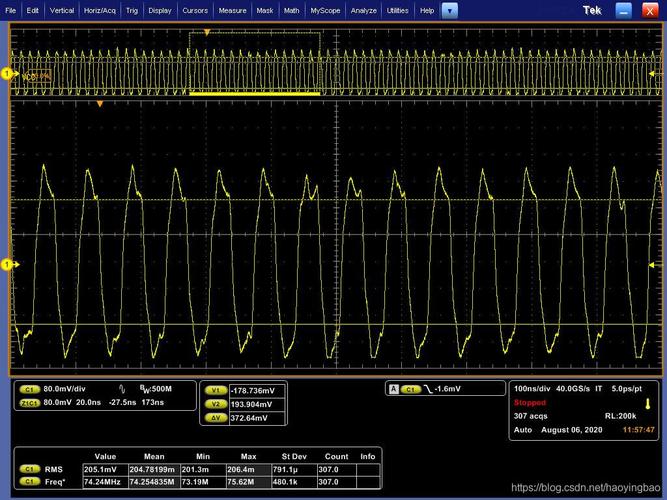
Task: Click the 80.0mV/div scale readout
Action: [x=64, y=389]
